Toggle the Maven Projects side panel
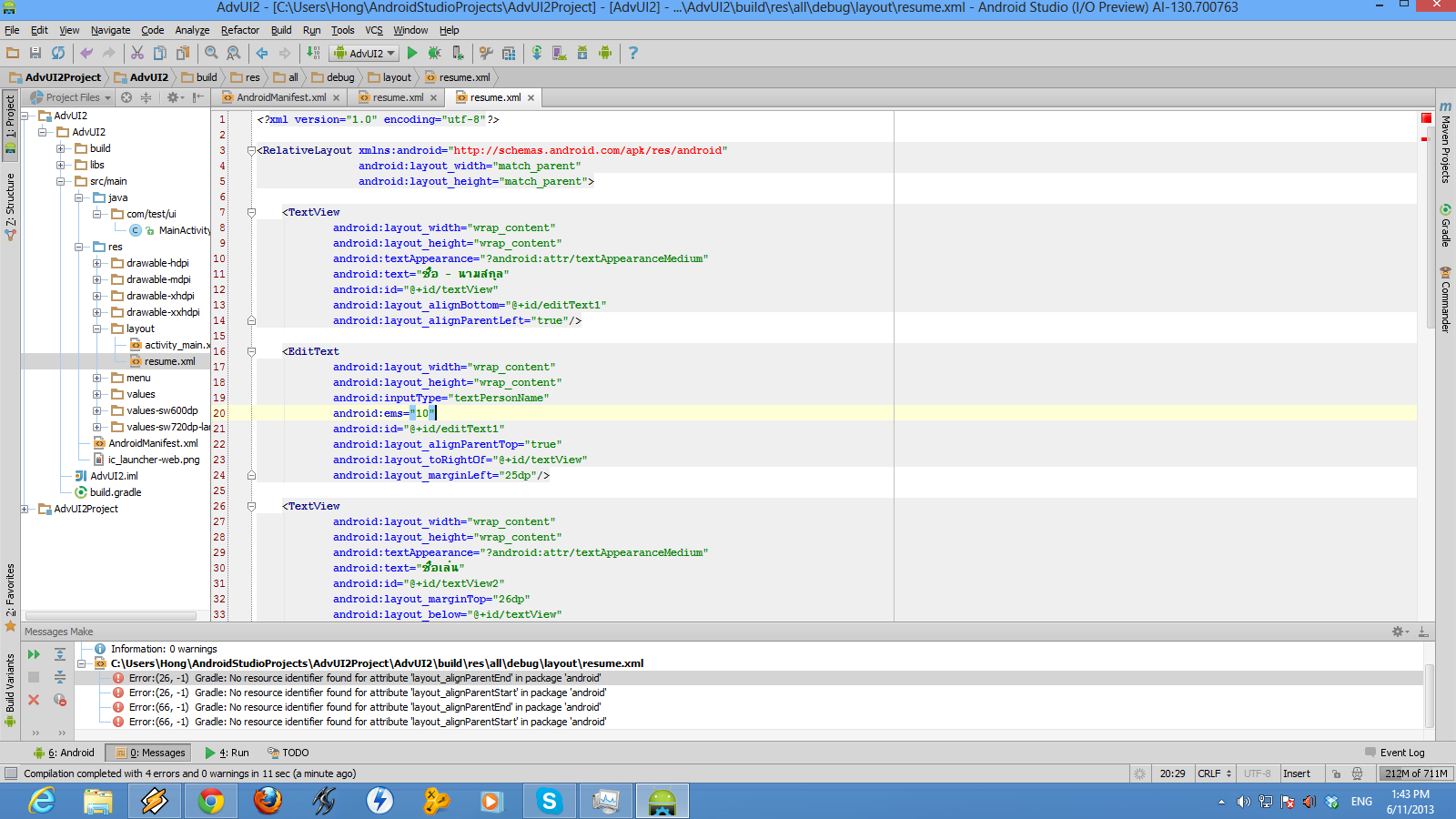 point(1445,142)
